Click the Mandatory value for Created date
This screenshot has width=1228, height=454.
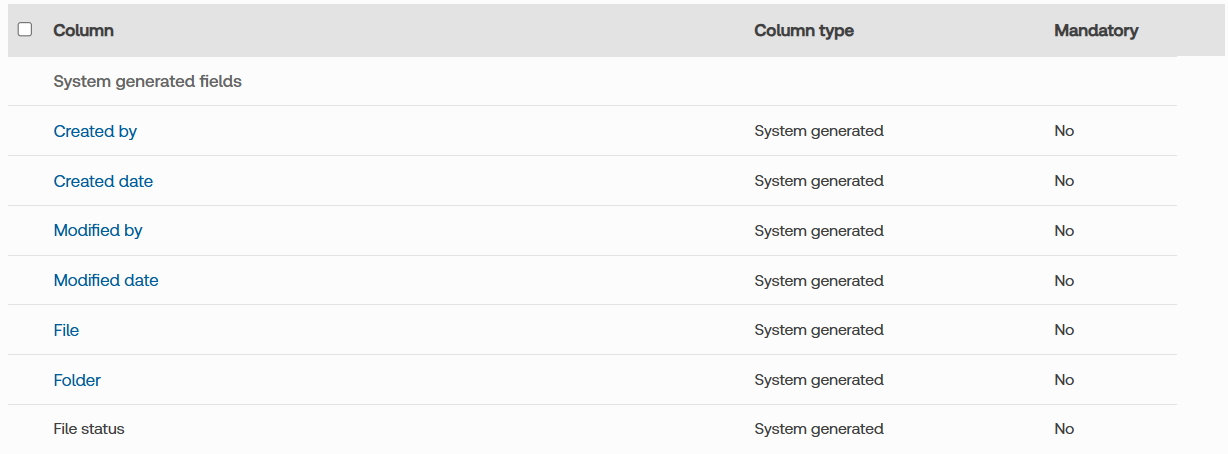[x=1063, y=181]
